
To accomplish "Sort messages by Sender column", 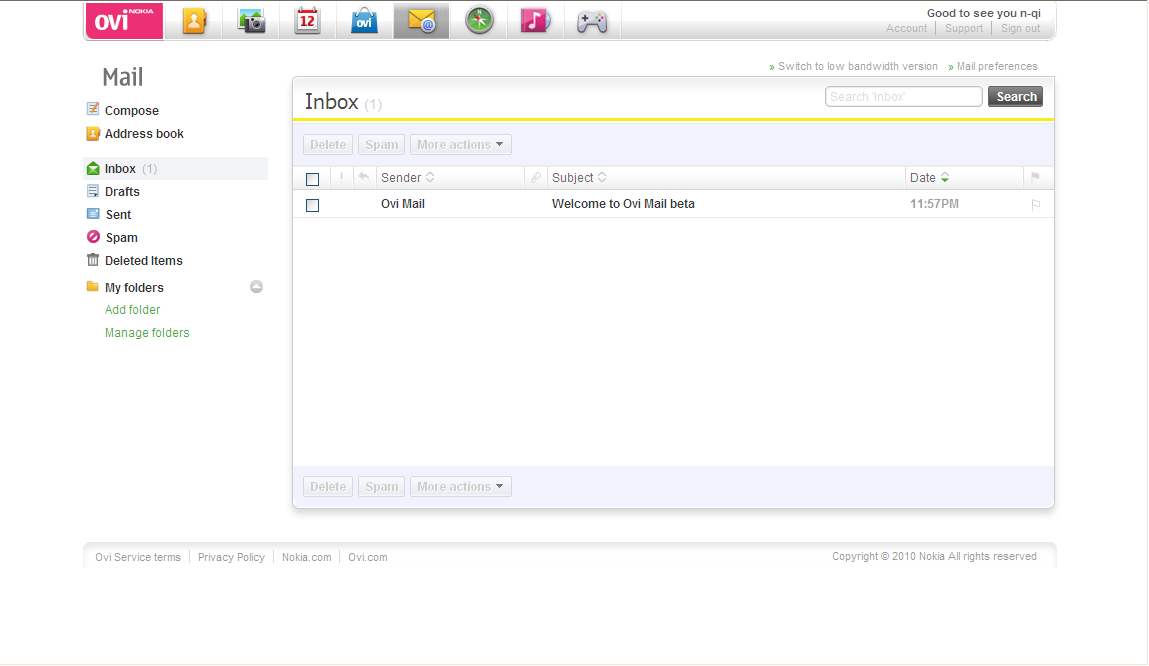I will click(x=407, y=177).
